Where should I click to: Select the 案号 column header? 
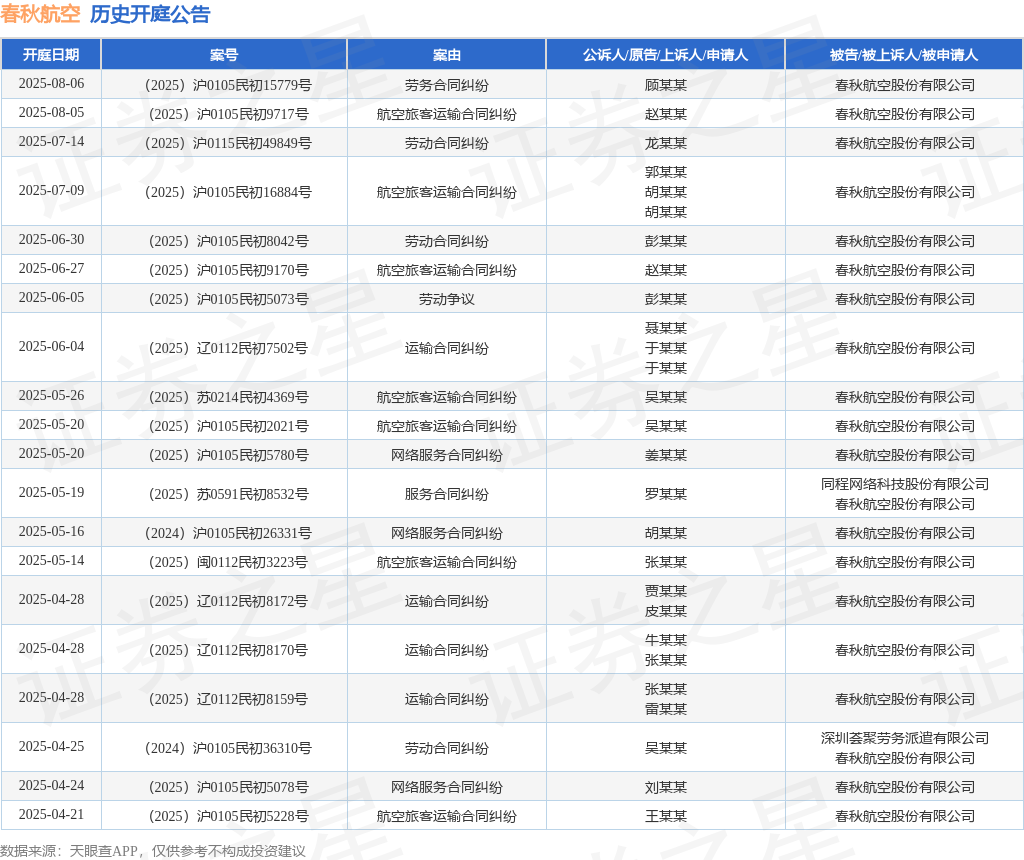click(224, 55)
